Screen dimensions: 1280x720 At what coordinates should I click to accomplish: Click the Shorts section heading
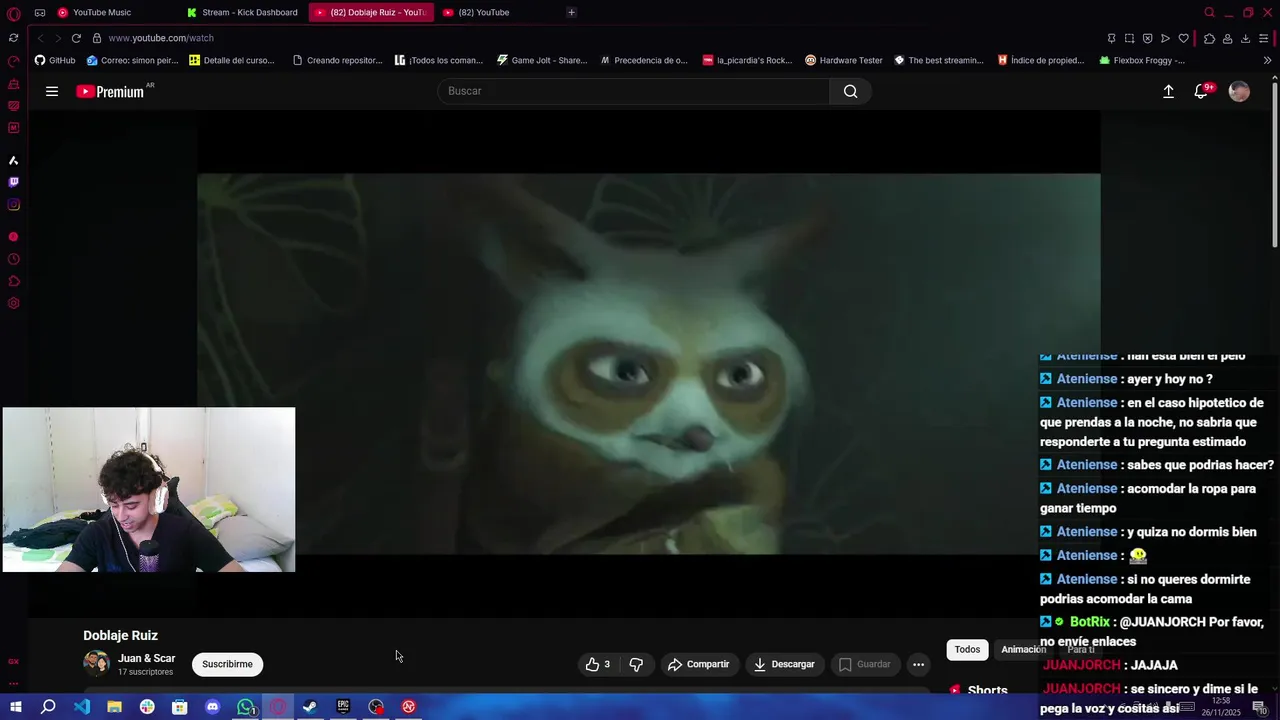coord(987,690)
